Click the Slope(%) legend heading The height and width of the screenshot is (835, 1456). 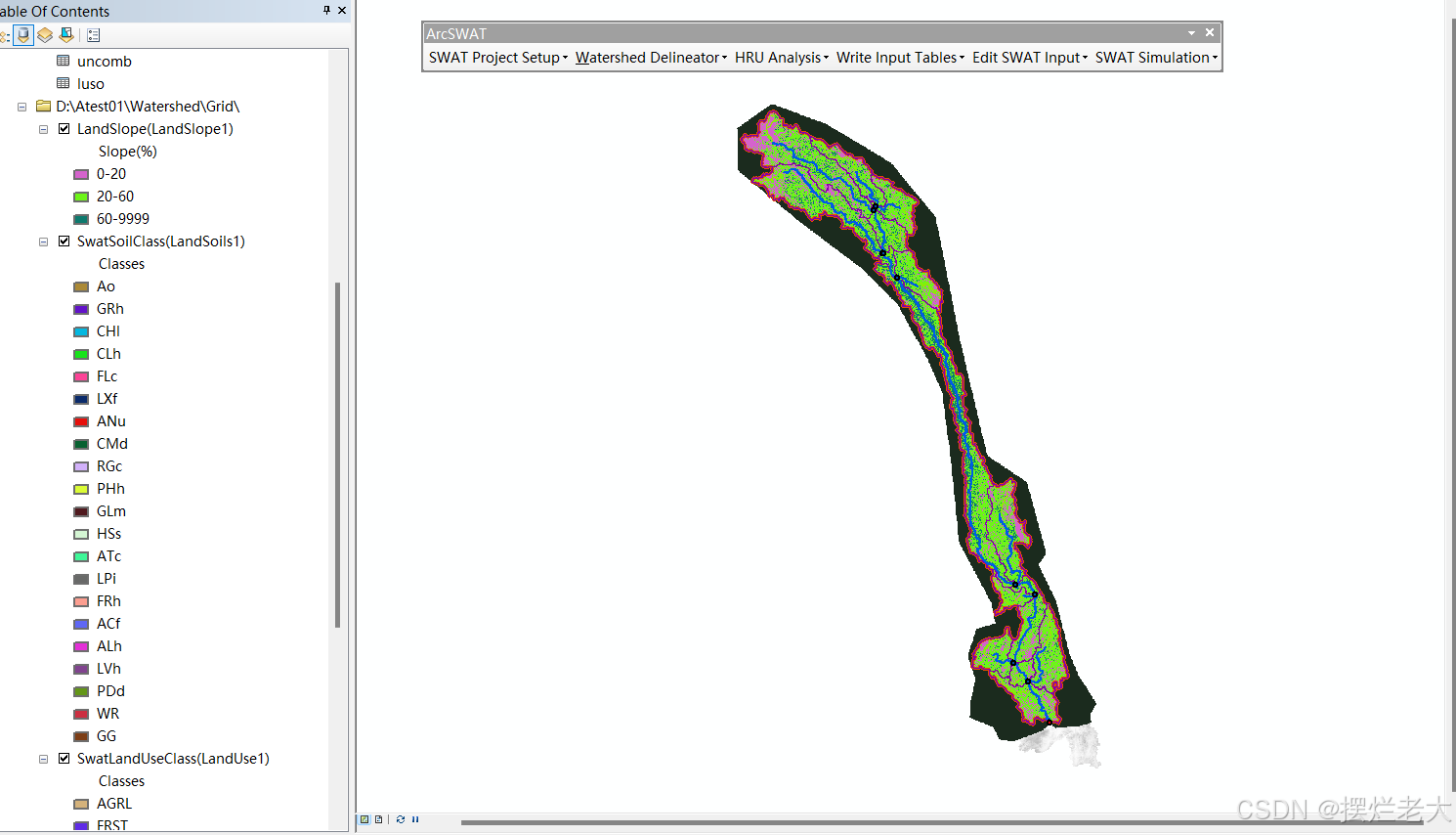pos(128,151)
